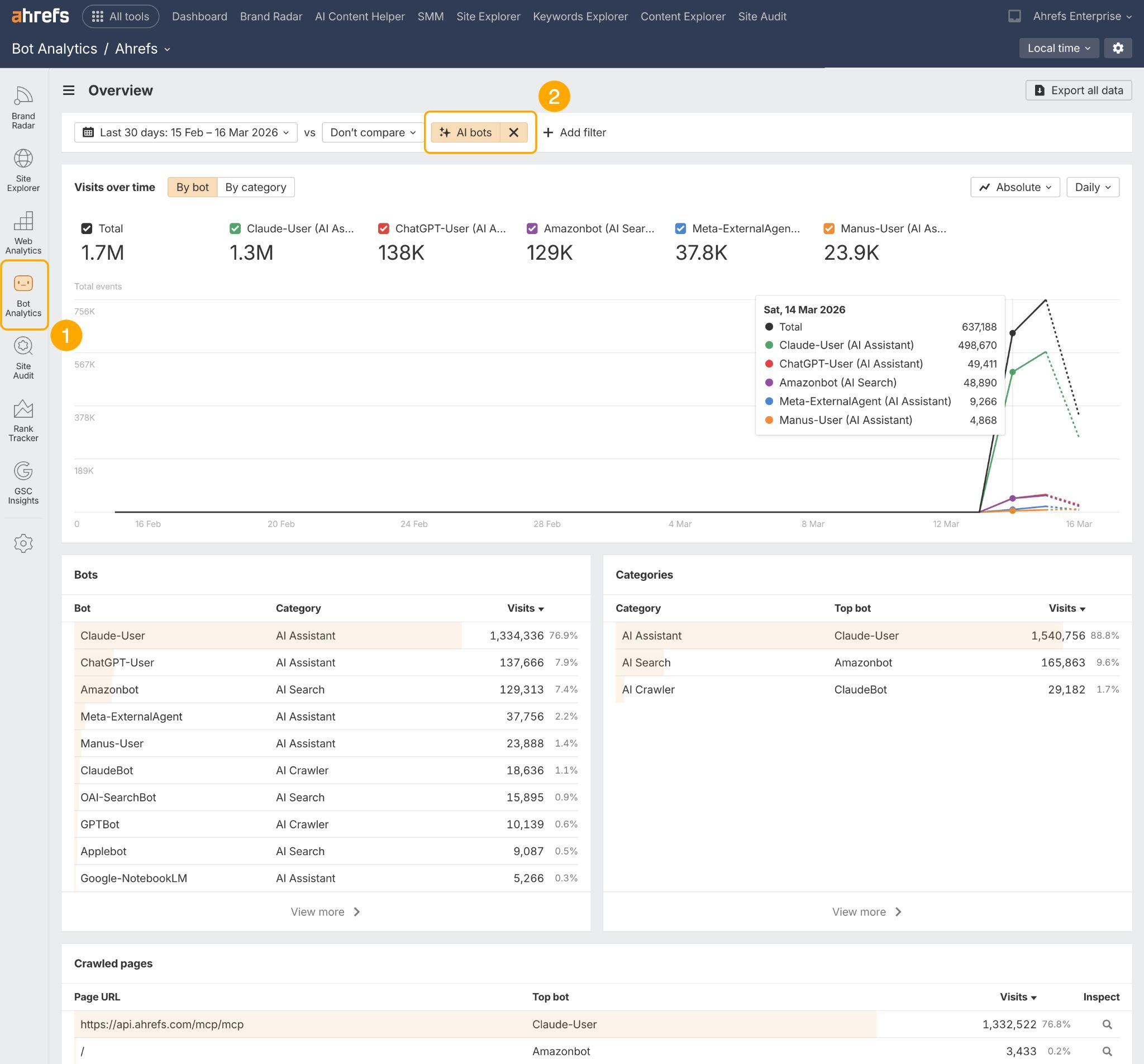Click the Claude-User row in Bots table
The image size is (1144, 1064).
pos(326,635)
